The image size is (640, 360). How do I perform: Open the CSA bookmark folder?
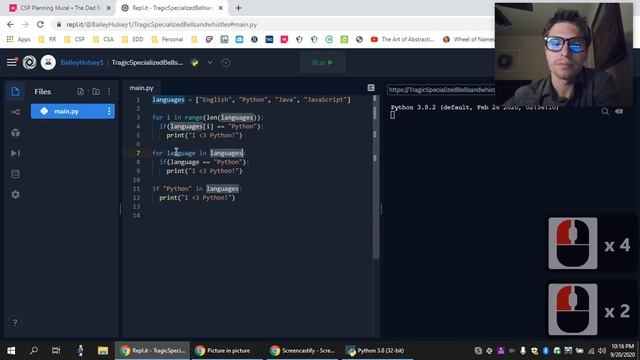[x=103, y=39]
